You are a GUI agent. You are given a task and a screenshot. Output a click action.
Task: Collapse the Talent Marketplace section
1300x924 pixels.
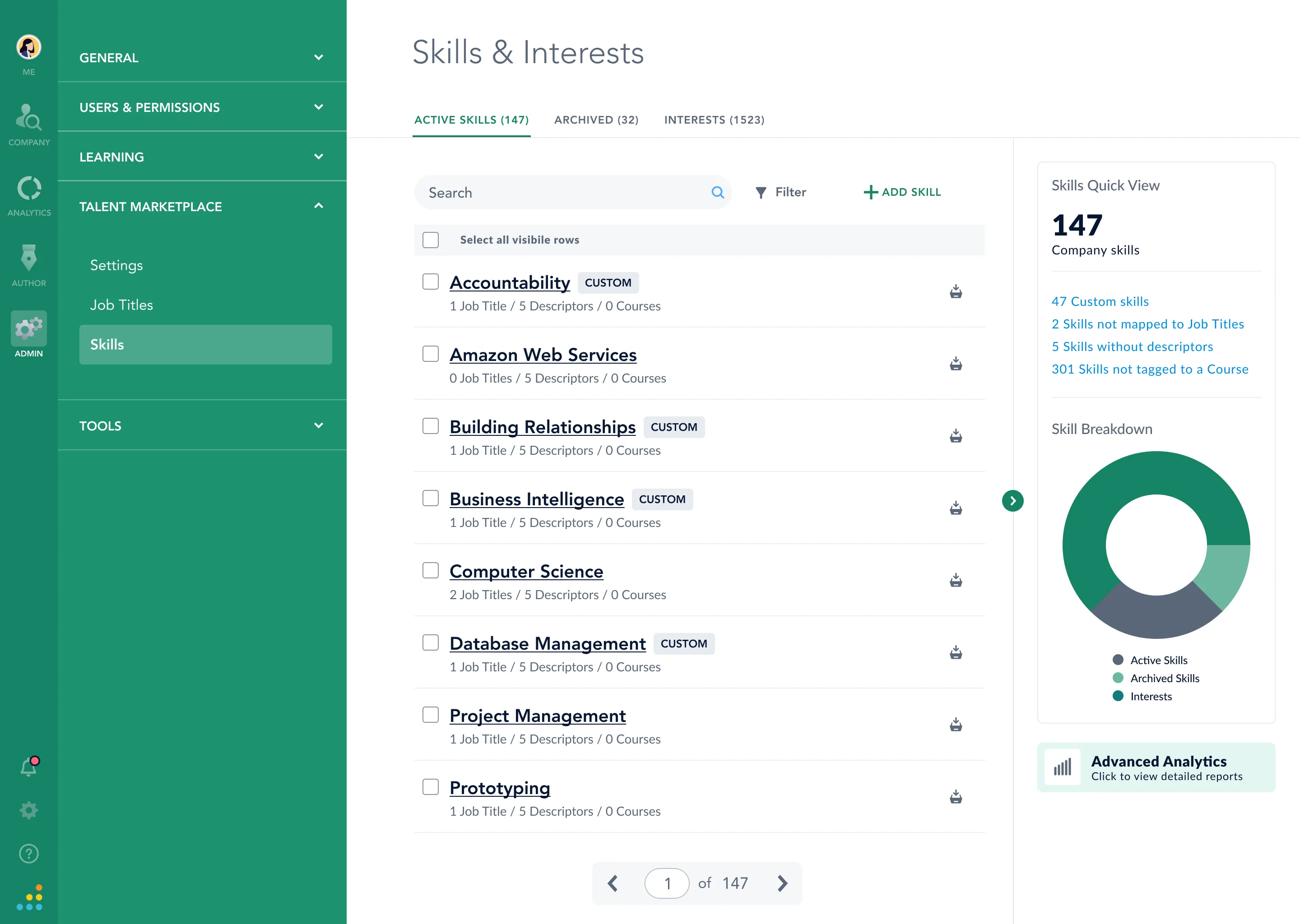202,206
